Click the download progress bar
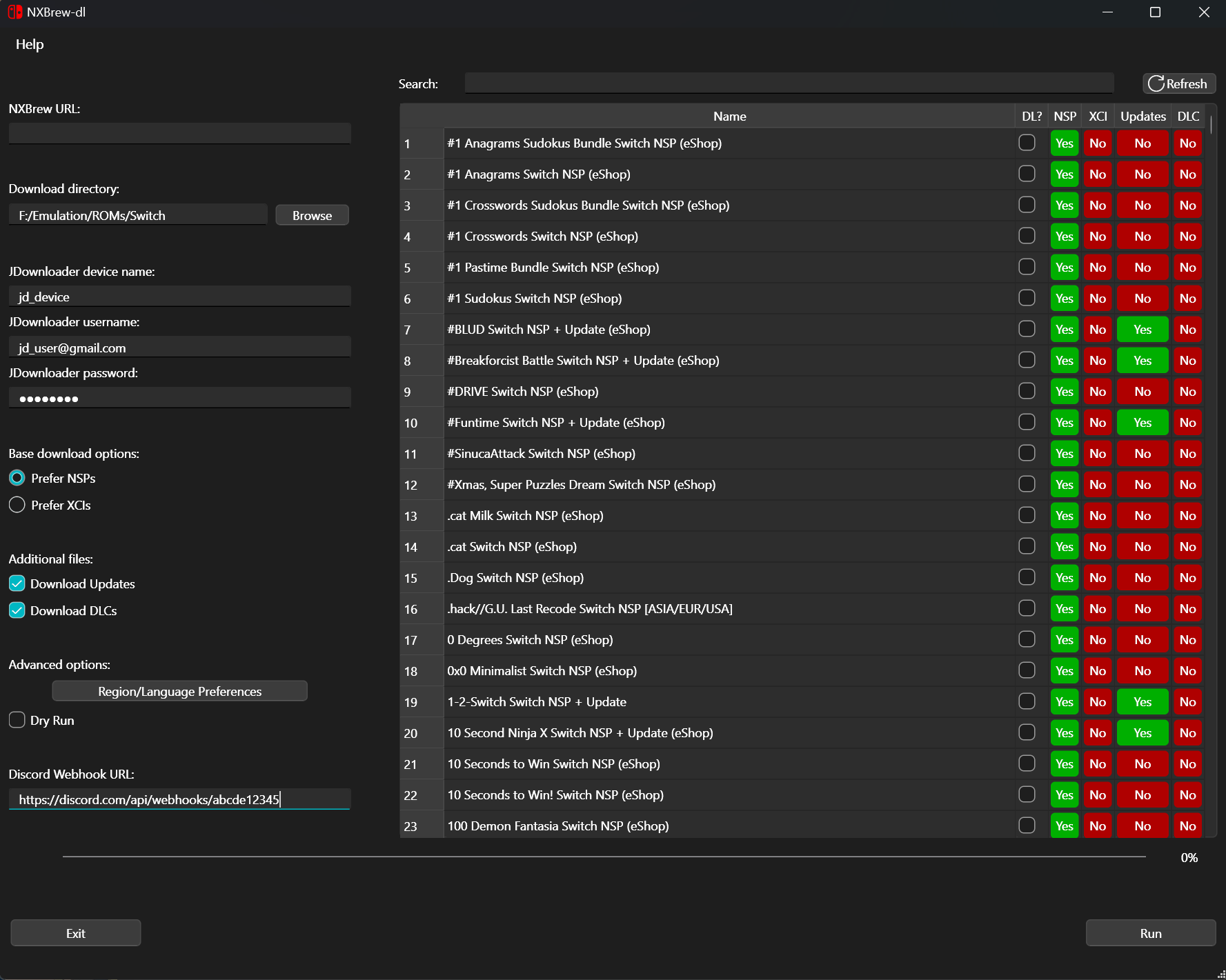 click(x=604, y=857)
